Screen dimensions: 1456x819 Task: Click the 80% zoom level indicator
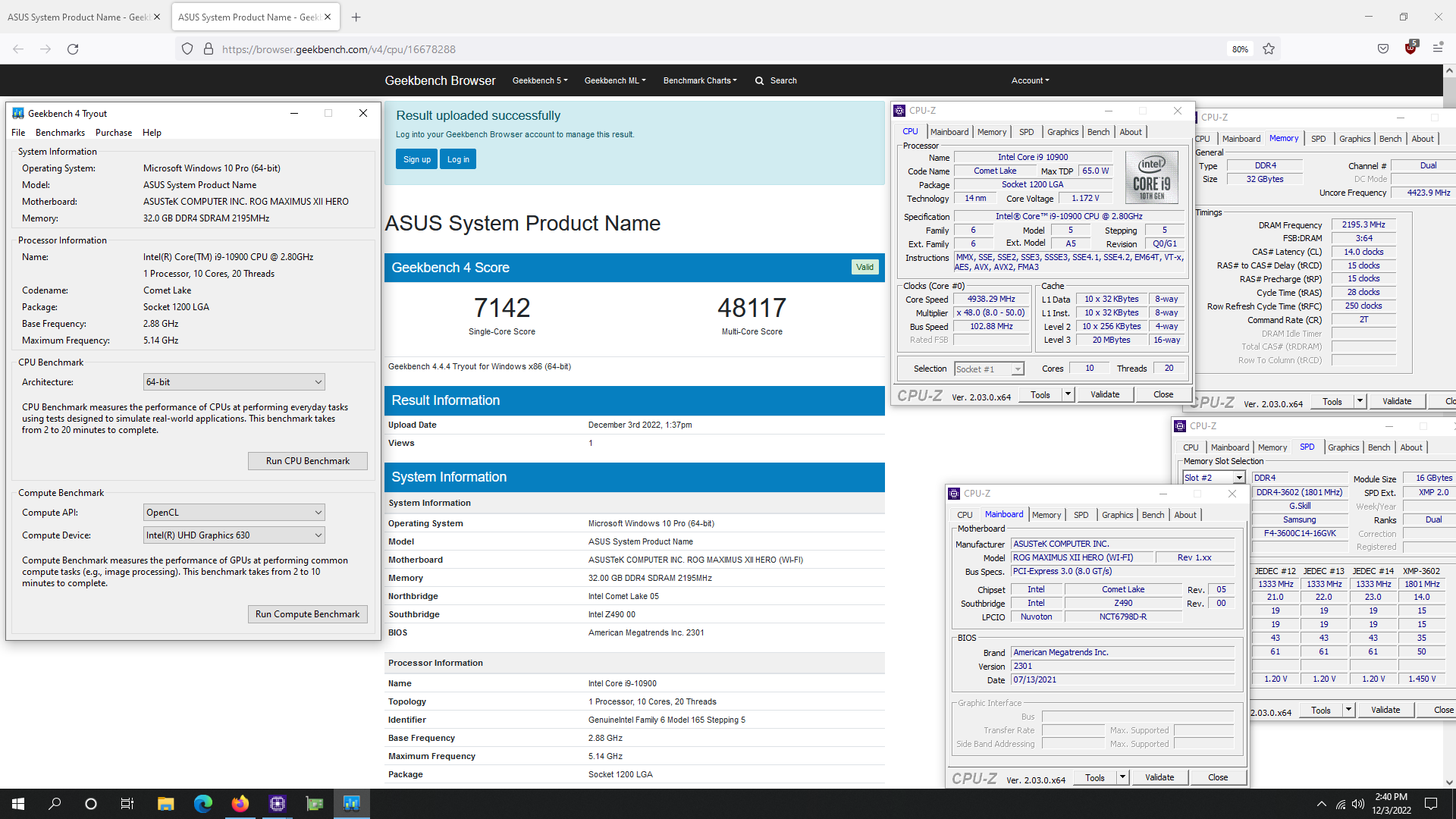coord(1240,49)
